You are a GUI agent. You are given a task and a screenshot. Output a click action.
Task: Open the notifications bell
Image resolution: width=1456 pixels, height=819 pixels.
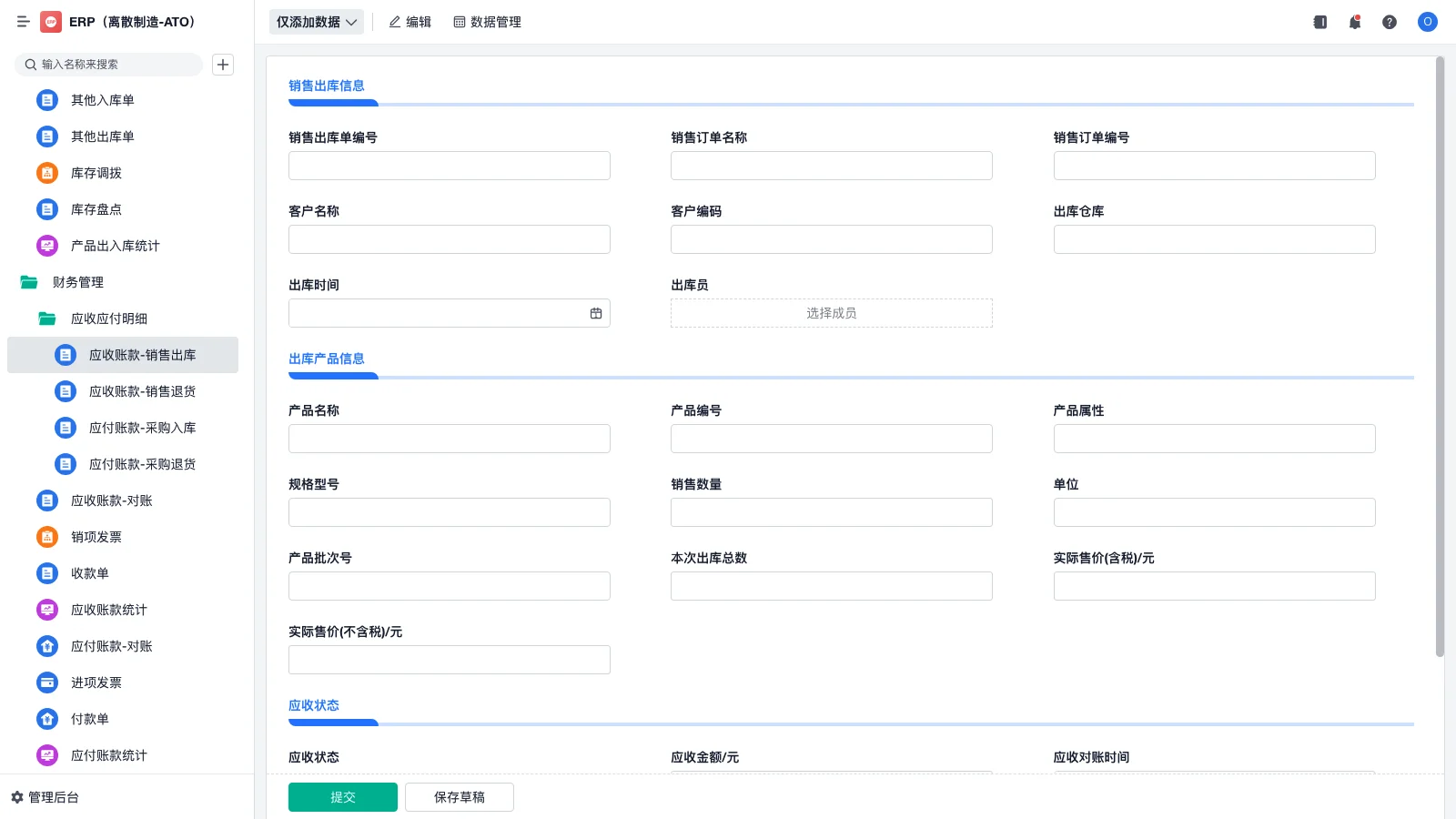[x=1354, y=22]
